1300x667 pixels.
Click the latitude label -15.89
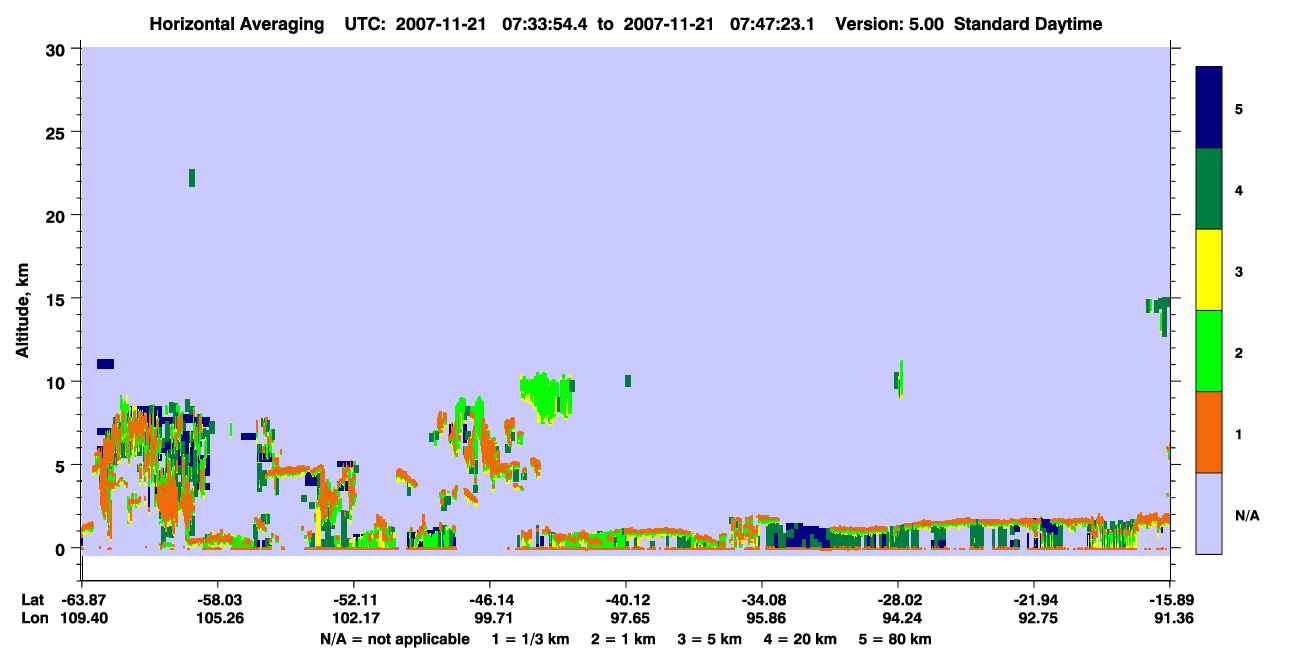coord(1169,600)
